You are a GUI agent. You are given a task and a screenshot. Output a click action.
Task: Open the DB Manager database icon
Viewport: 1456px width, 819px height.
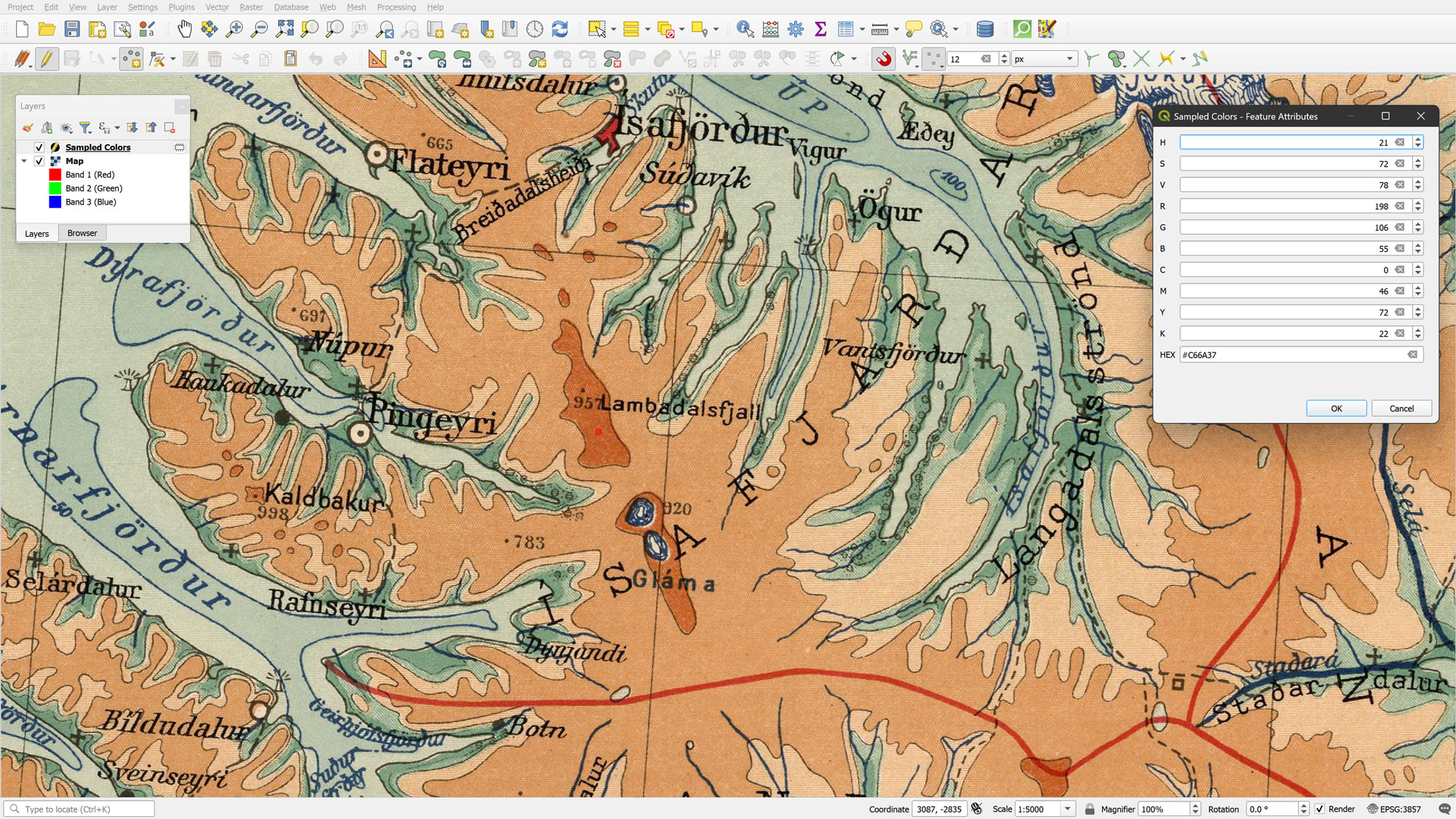985,29
